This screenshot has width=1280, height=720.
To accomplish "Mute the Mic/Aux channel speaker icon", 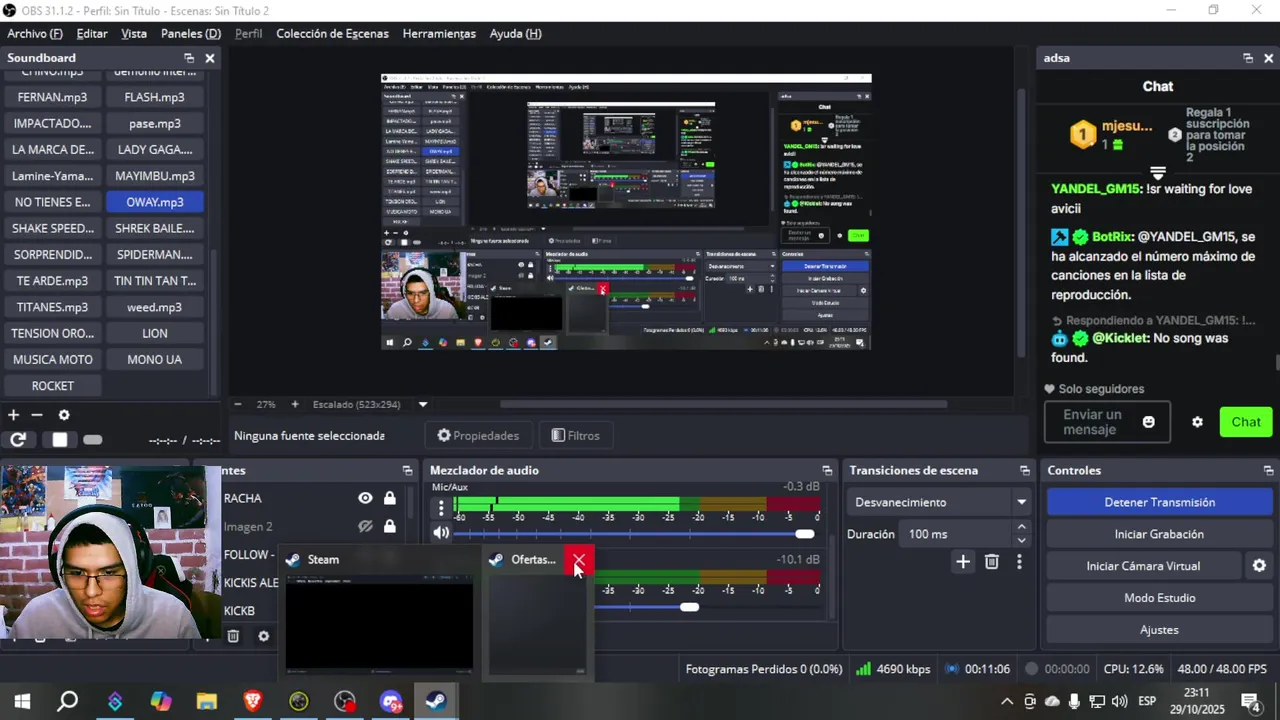I will click(441, 534).
